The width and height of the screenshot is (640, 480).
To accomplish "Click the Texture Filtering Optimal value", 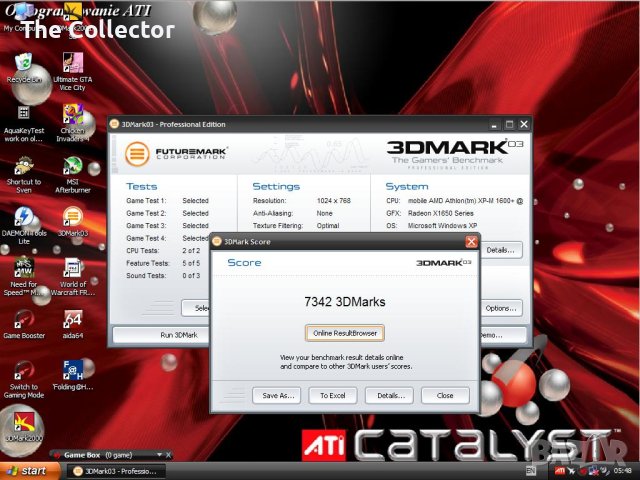I will pyautogui.click(x=328, y=226).
